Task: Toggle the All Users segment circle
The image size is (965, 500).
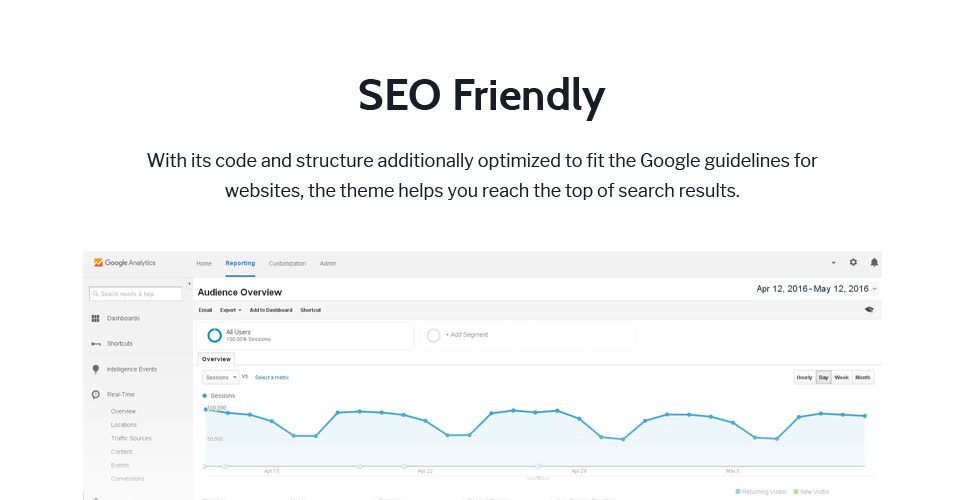Action: (x=214, y=336)
